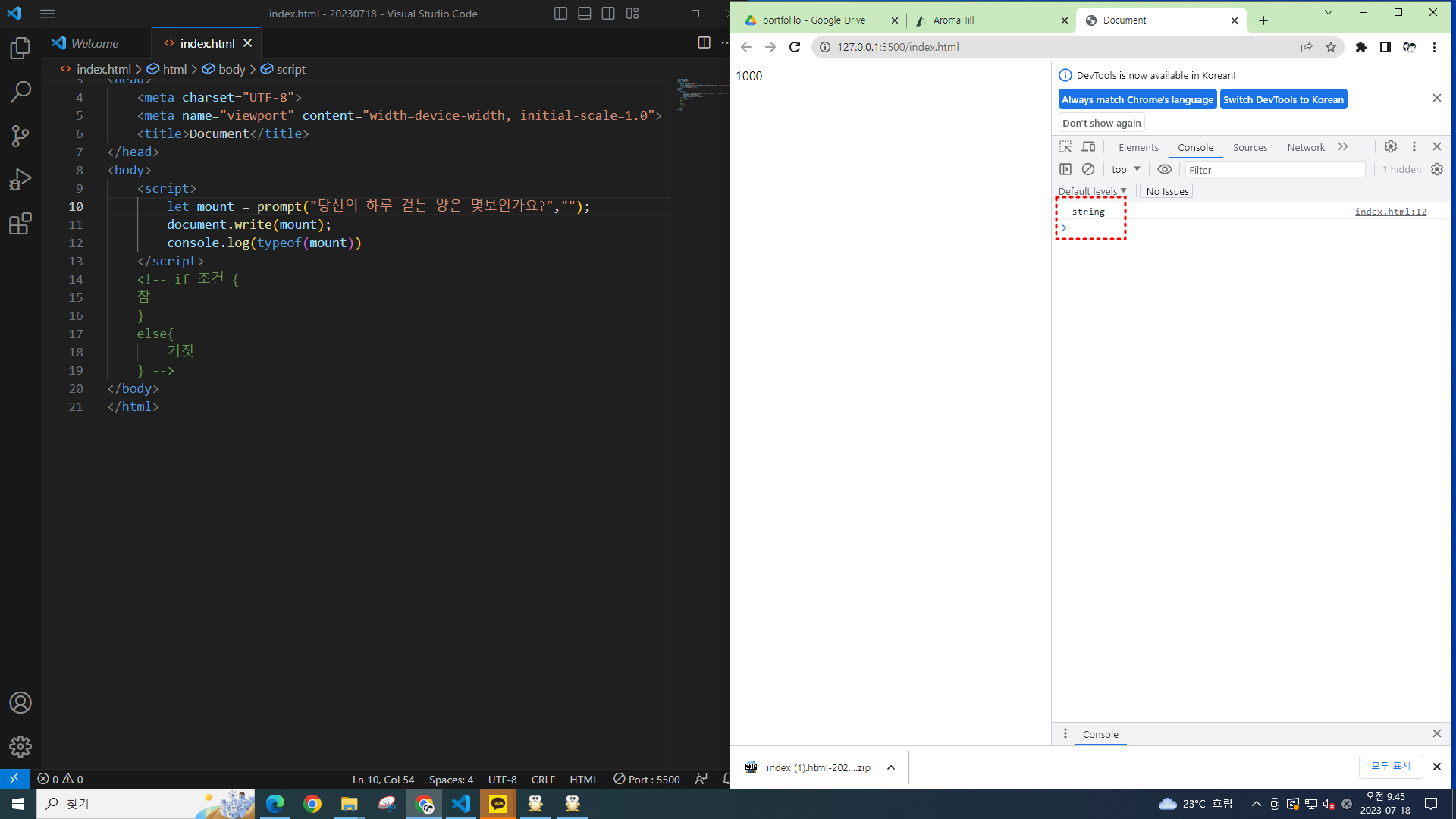1456x819 pixels.
Task: Open the top context selector dropdown
Action: click(1125, 170)
